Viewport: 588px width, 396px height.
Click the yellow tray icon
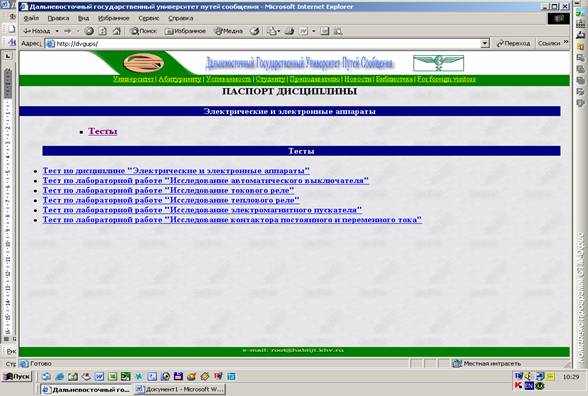(550, 376)
